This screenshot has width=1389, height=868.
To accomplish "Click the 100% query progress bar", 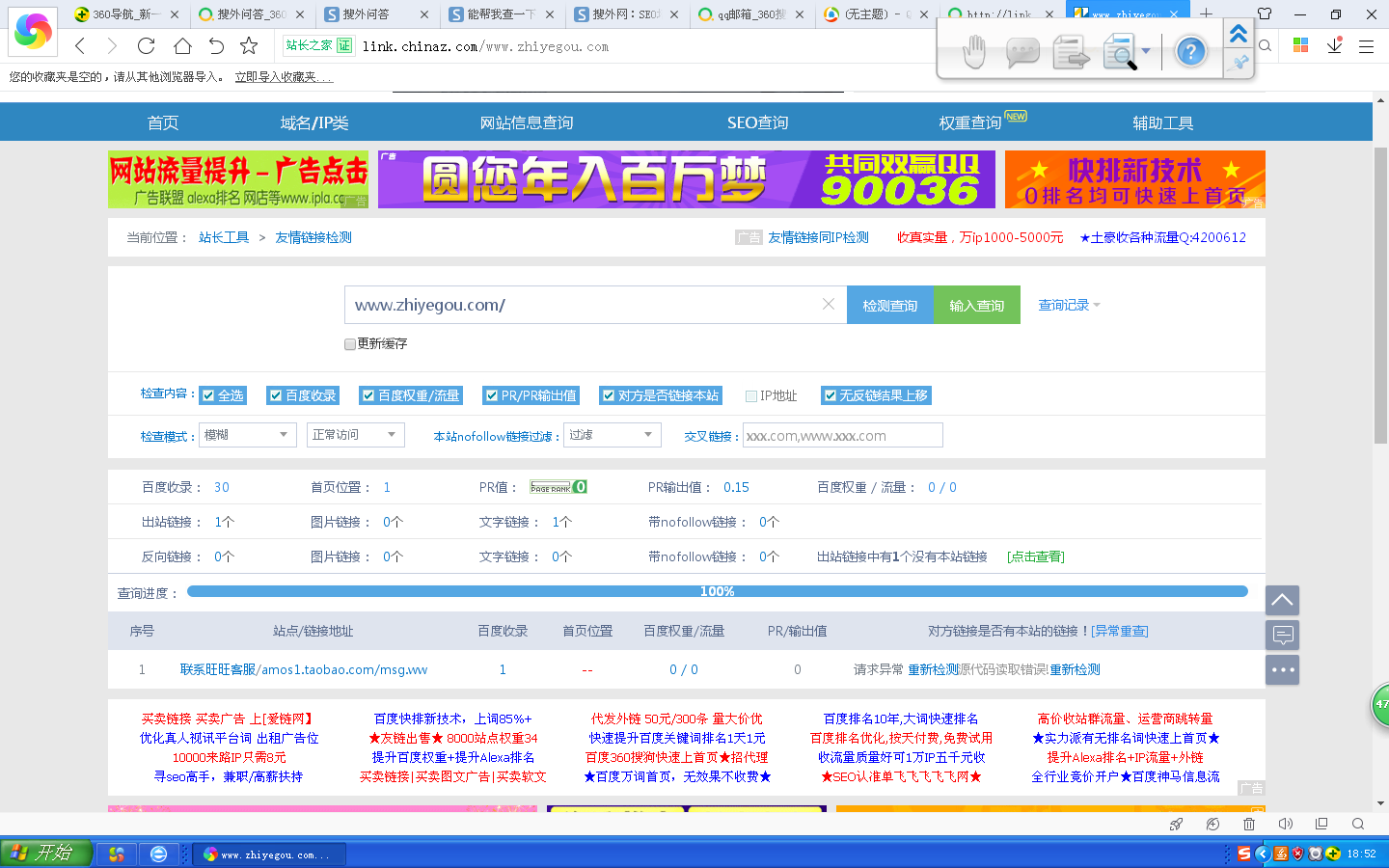I will pos(718,591).
